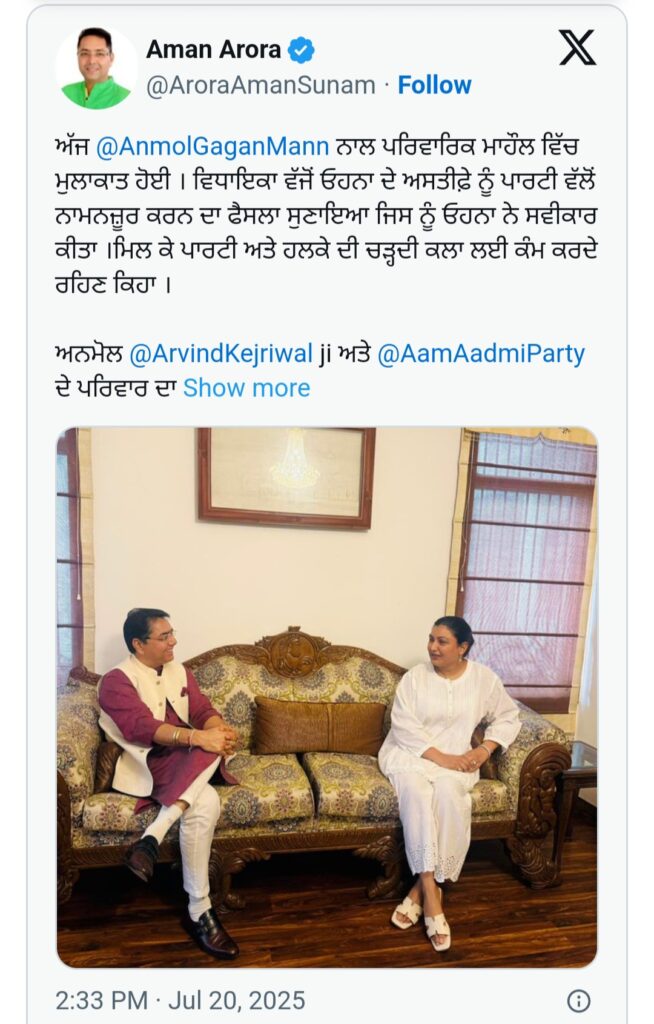Click the first Punjabi paragraph of the tweet
The width and height of the screenshot is (654, 1024).
(325, 215)
